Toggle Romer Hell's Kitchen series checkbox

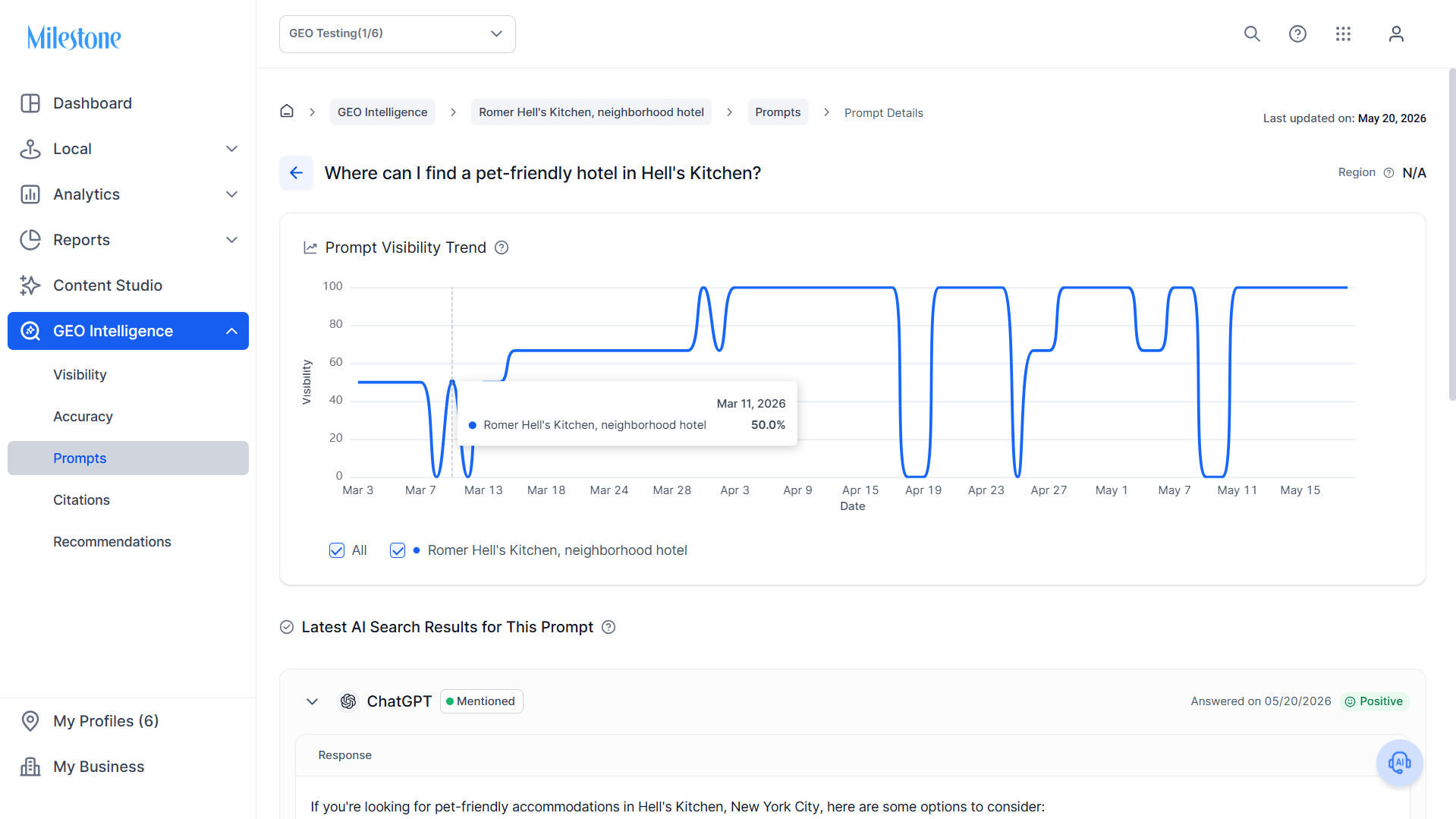(398, 550)
